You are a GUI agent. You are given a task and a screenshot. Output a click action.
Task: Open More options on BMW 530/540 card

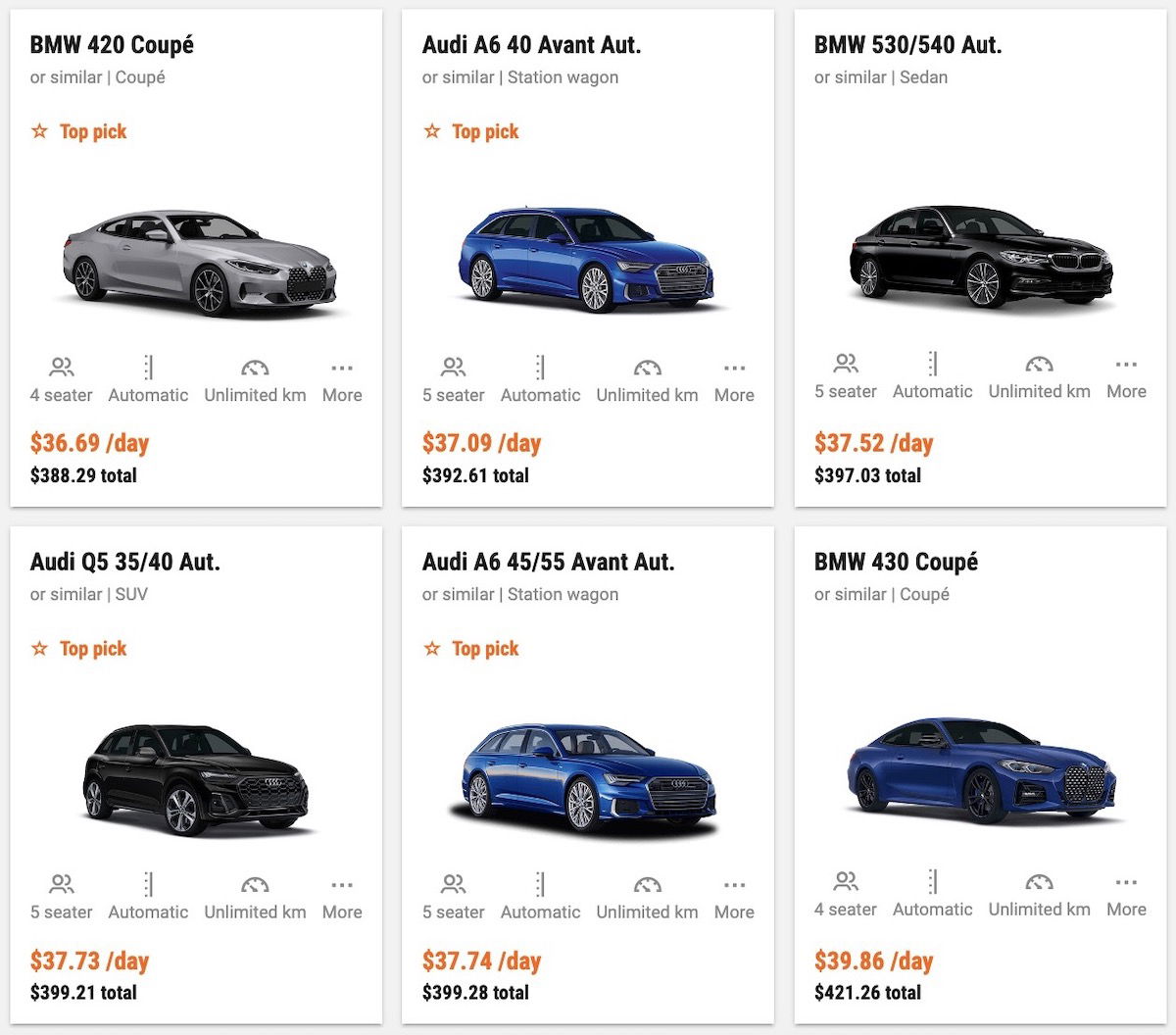coord(1126,365)
